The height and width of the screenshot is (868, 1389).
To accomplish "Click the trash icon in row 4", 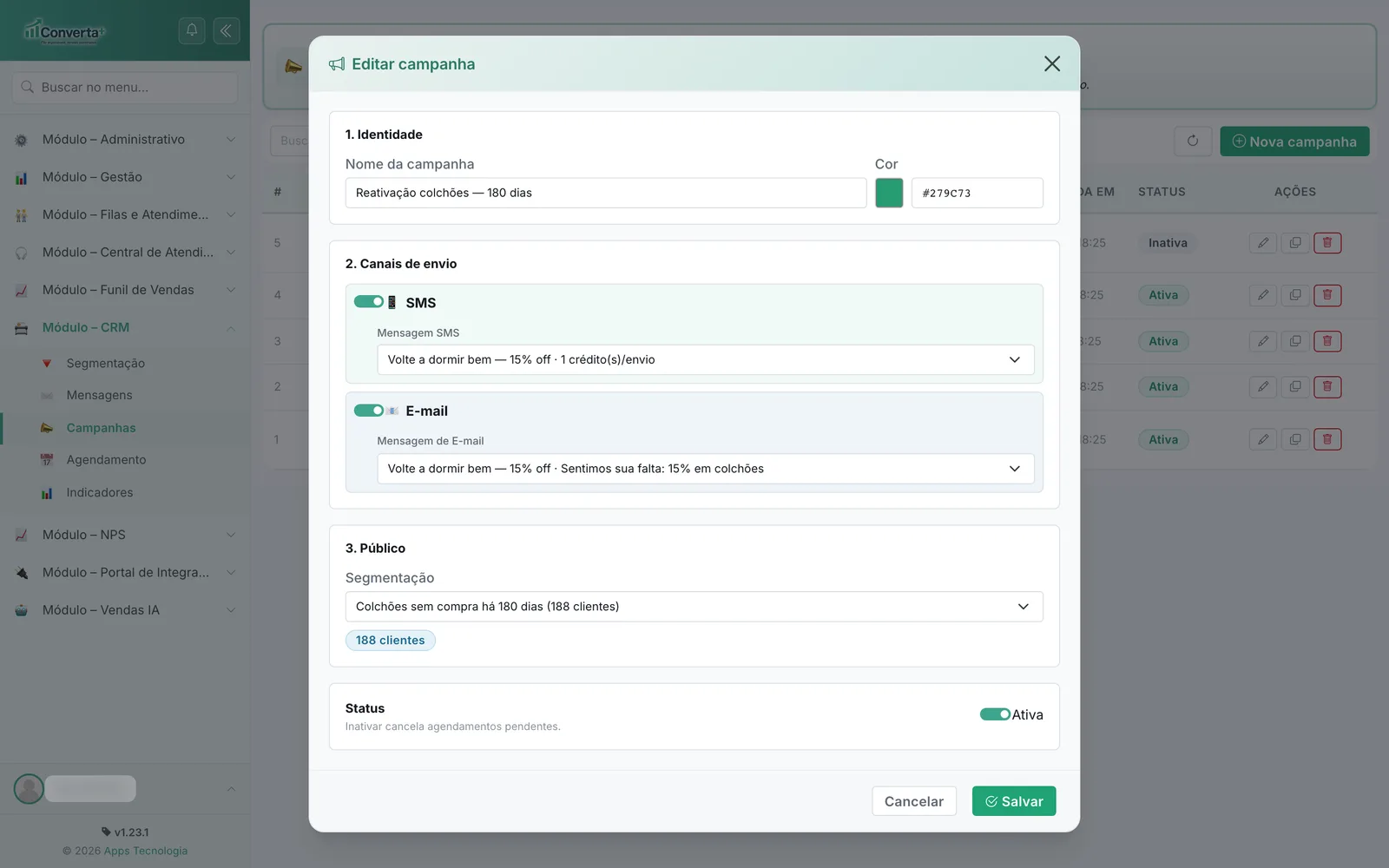I will (1327, 295).
